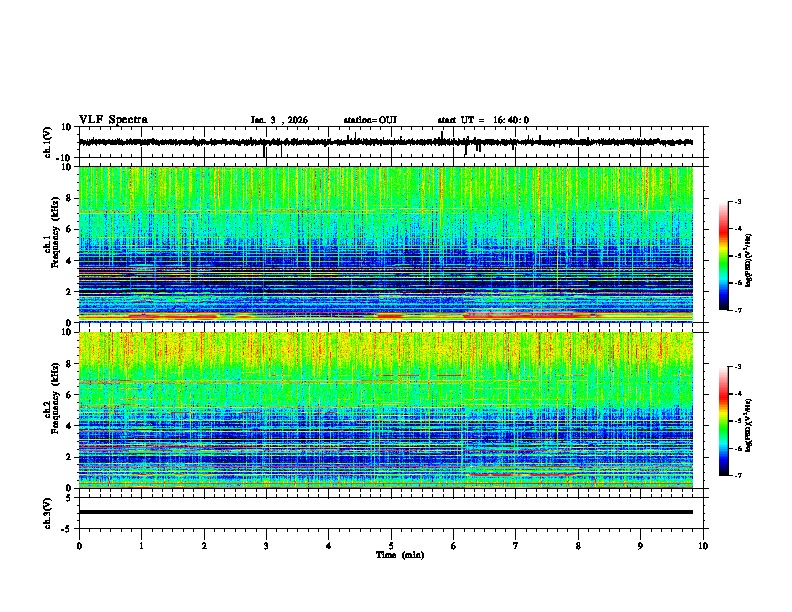Image resolution: width=792 pixels, height=612 pixels.
Task: Click the "5" tick on the time axis
Action: 391,546
